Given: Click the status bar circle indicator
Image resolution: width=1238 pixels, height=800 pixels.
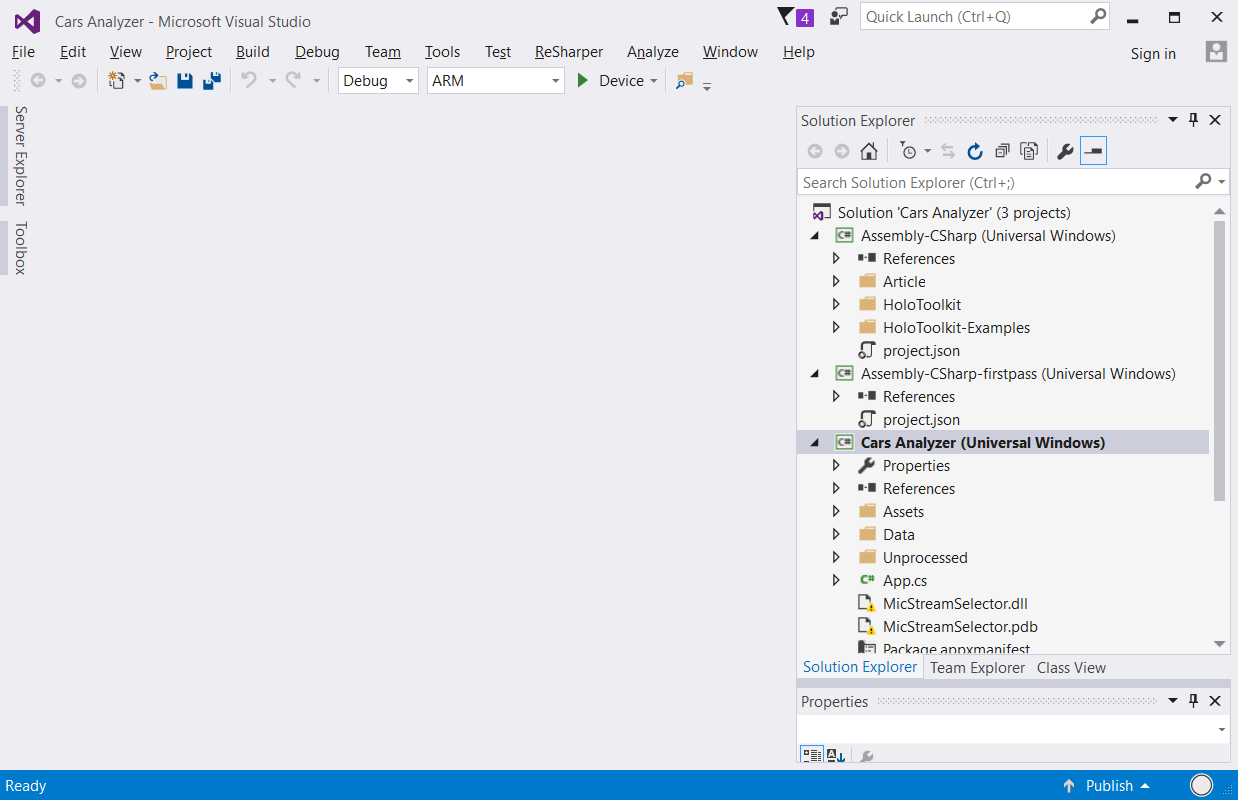Looking at the screenshot, I should [x=1202, y=786].
